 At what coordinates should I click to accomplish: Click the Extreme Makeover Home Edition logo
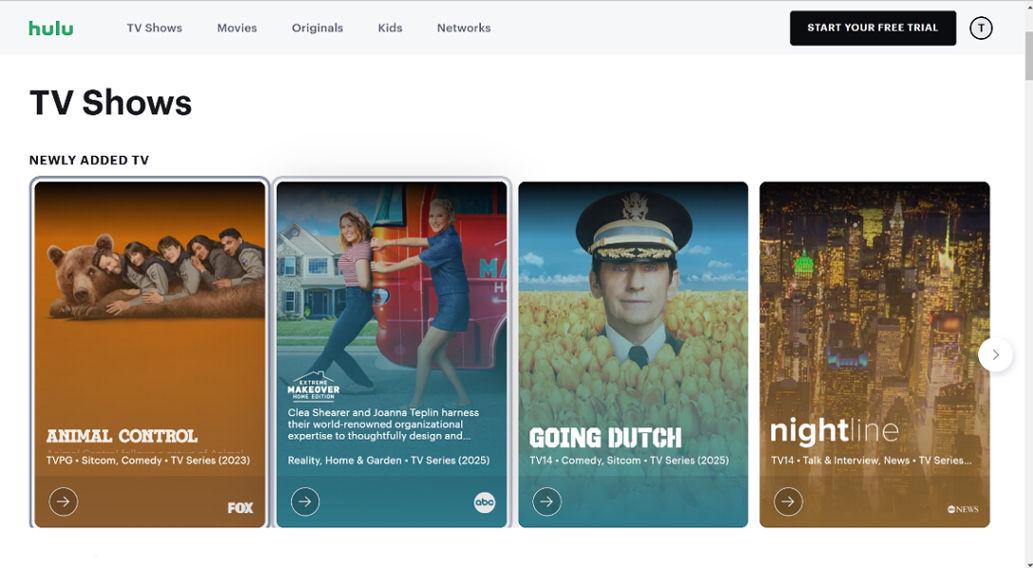pyautogui.click(x=314, y=387)
